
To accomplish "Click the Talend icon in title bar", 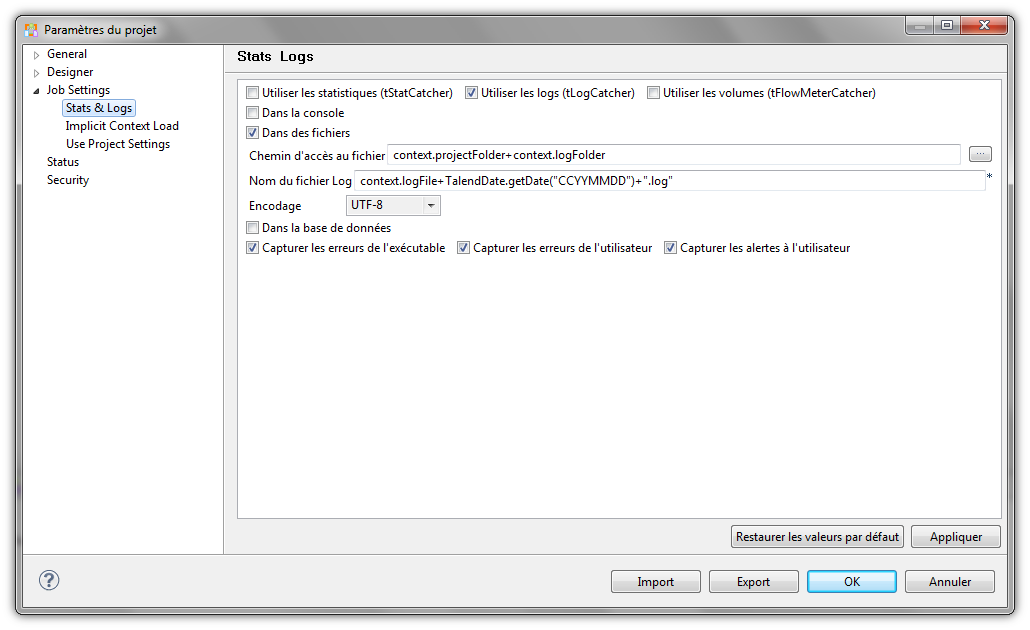I will click(x=31, y=30).
